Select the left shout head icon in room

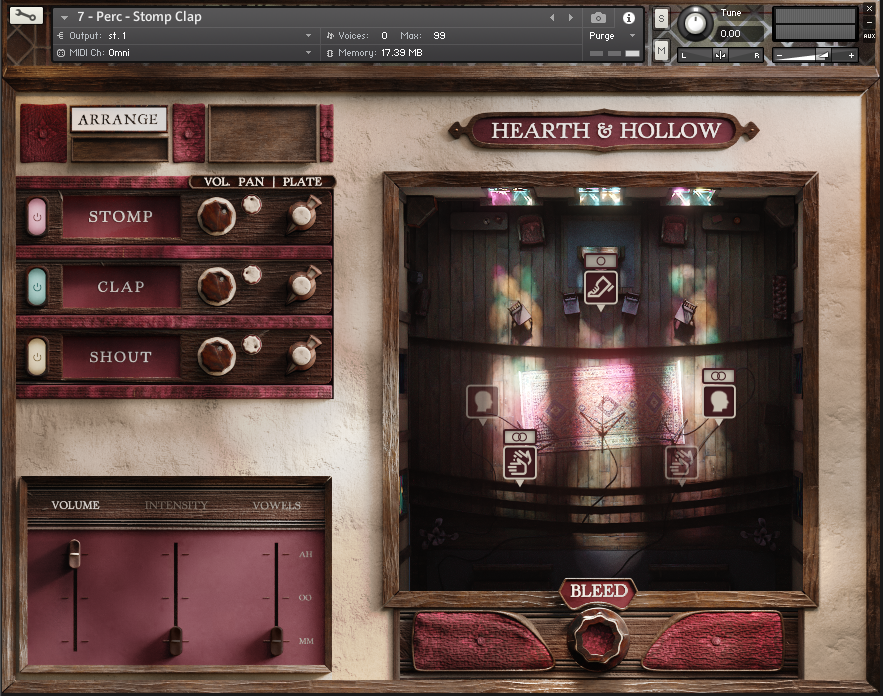tap(483, 401)
